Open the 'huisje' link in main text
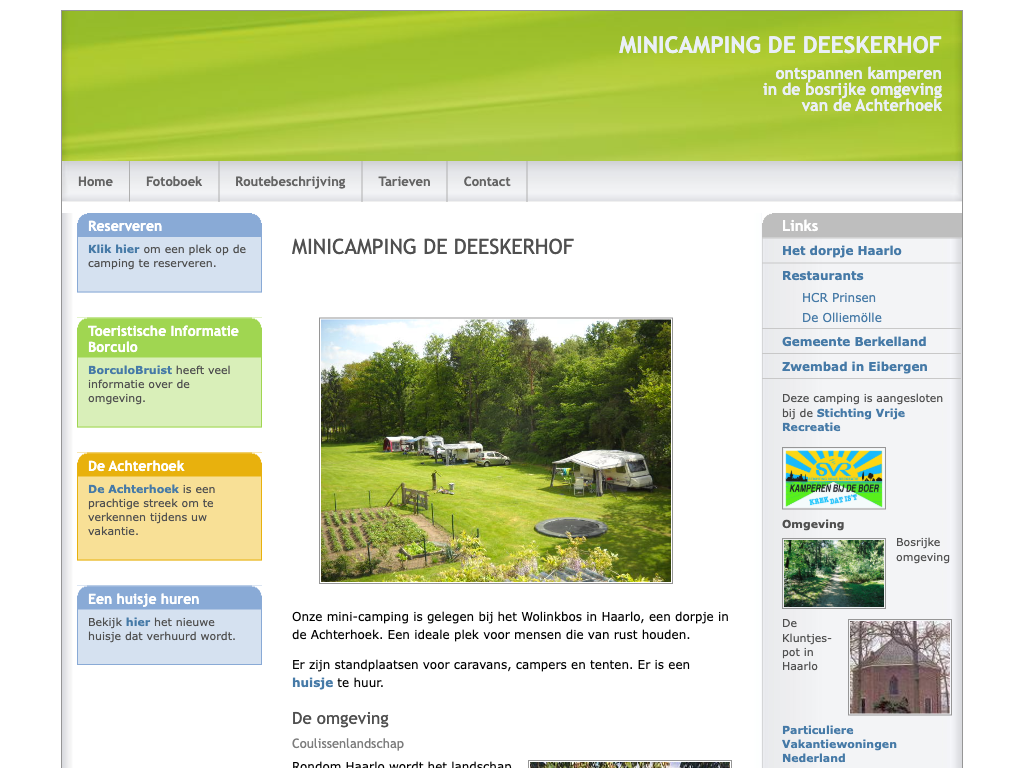The height and width of the screenshot is (768, 1024). coord(312,683)
